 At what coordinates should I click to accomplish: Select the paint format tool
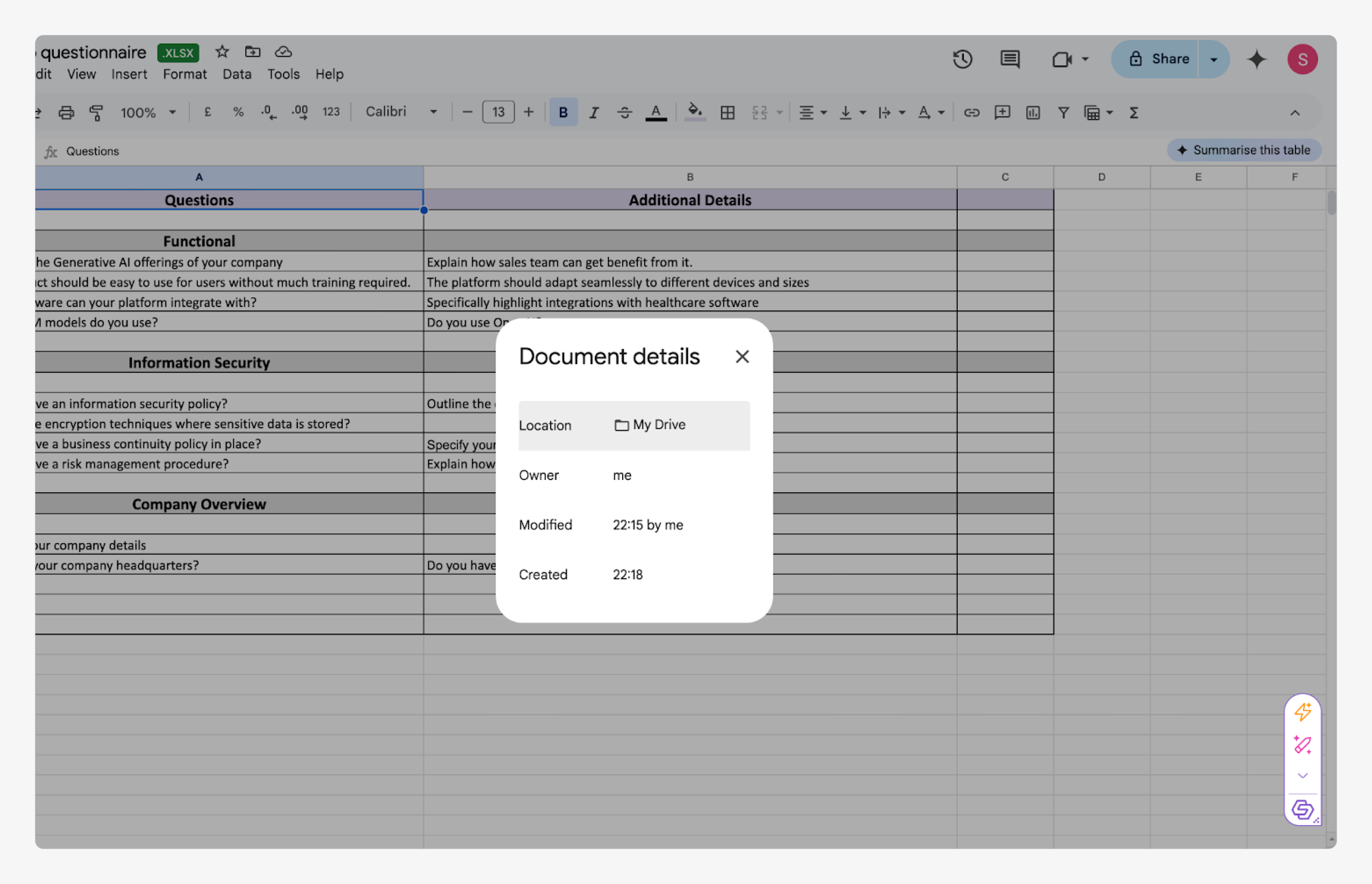click(x=97, y=113)
